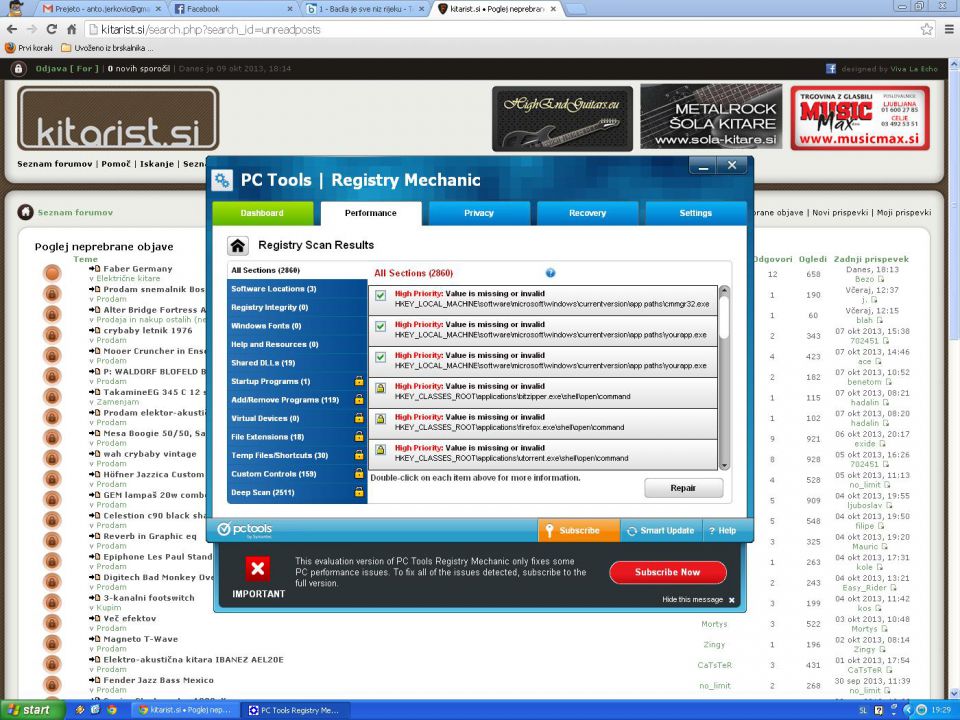Open the Recovery tab
This screenshot has width=960, height=720.
(587, 213)
